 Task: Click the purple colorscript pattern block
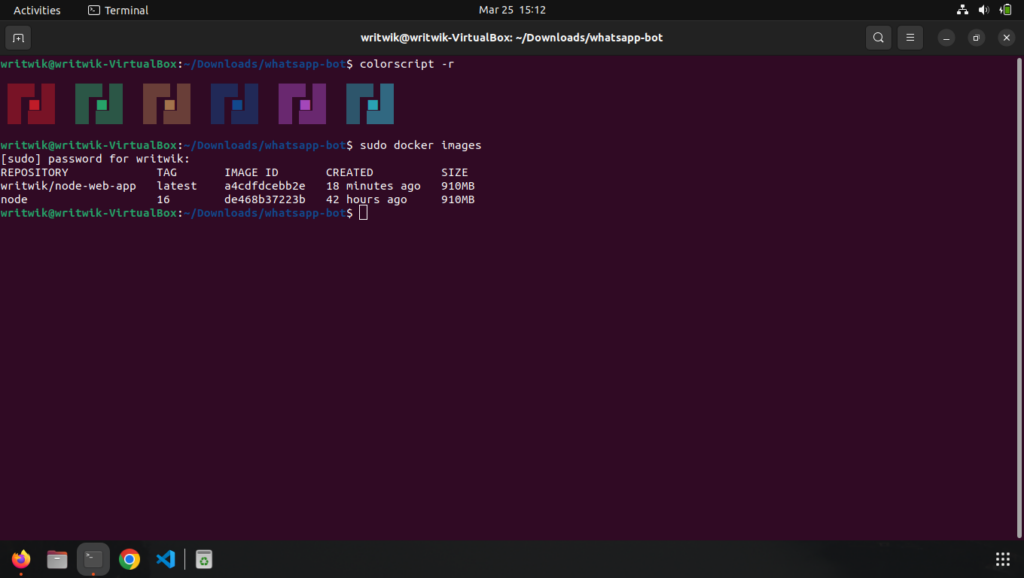tap(302, 102)
